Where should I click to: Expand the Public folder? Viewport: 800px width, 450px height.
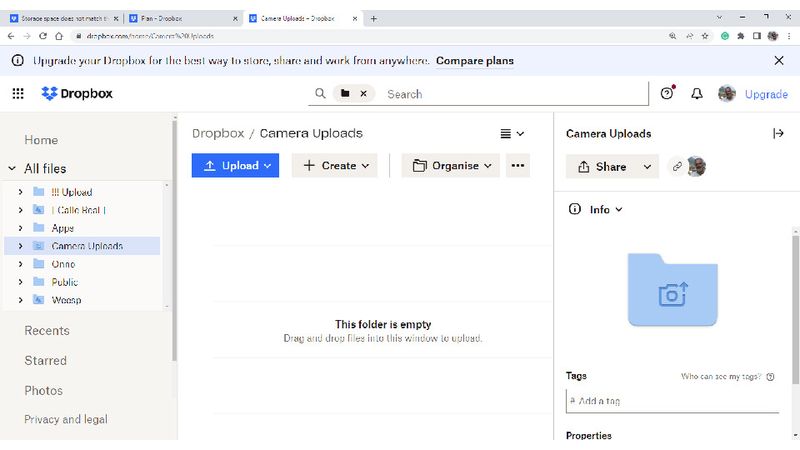point(20,282)
